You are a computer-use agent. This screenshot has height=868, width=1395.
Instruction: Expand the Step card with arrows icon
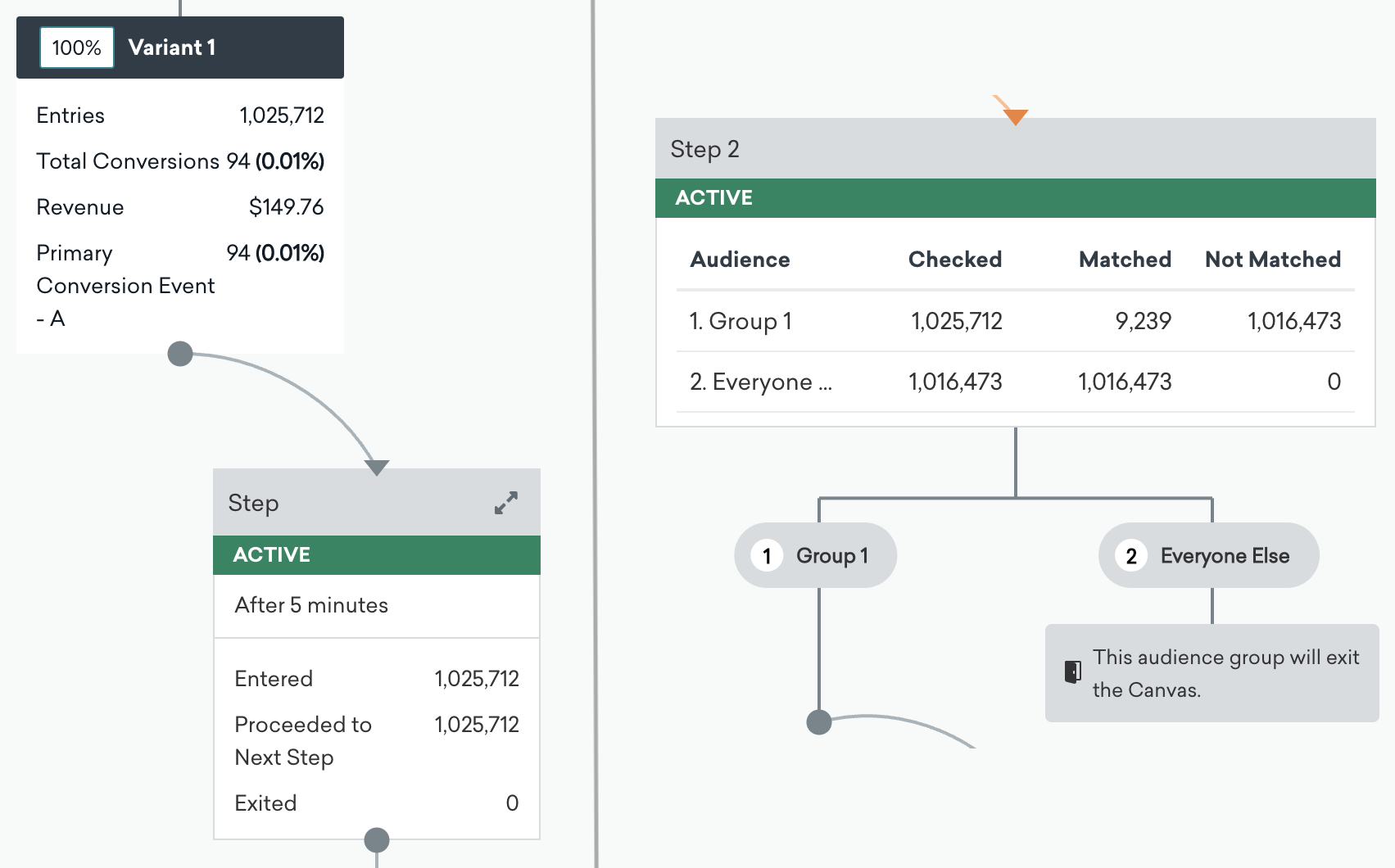tap(506, 503)
